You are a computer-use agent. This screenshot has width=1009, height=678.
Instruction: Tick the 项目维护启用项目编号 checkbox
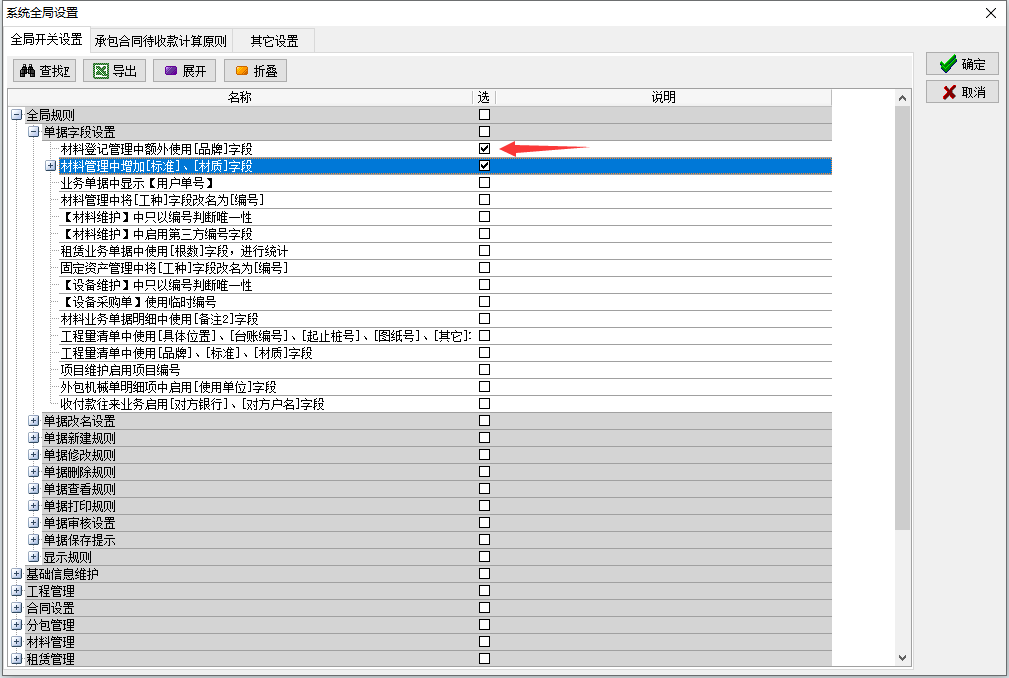pos(484,370)
